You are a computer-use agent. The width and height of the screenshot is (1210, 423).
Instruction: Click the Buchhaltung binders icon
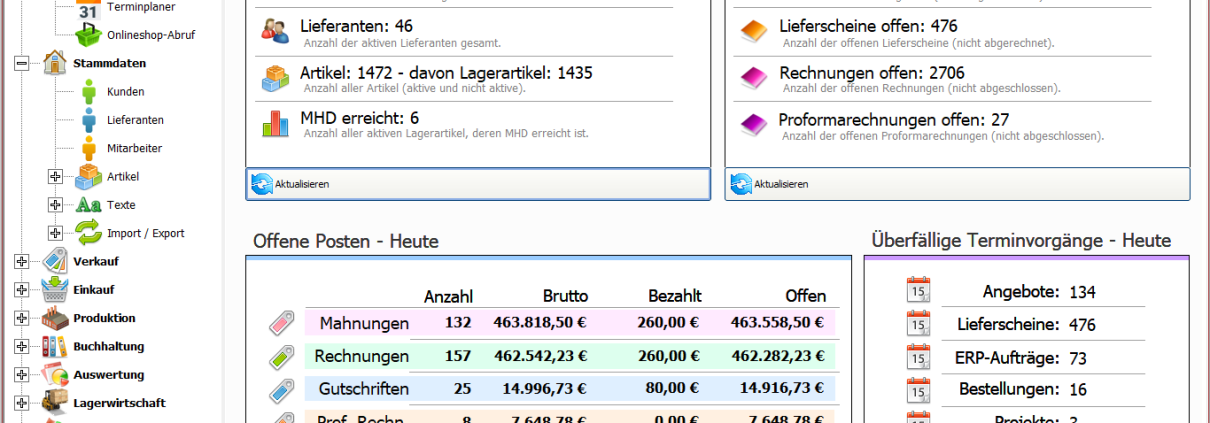click(54, 346)
